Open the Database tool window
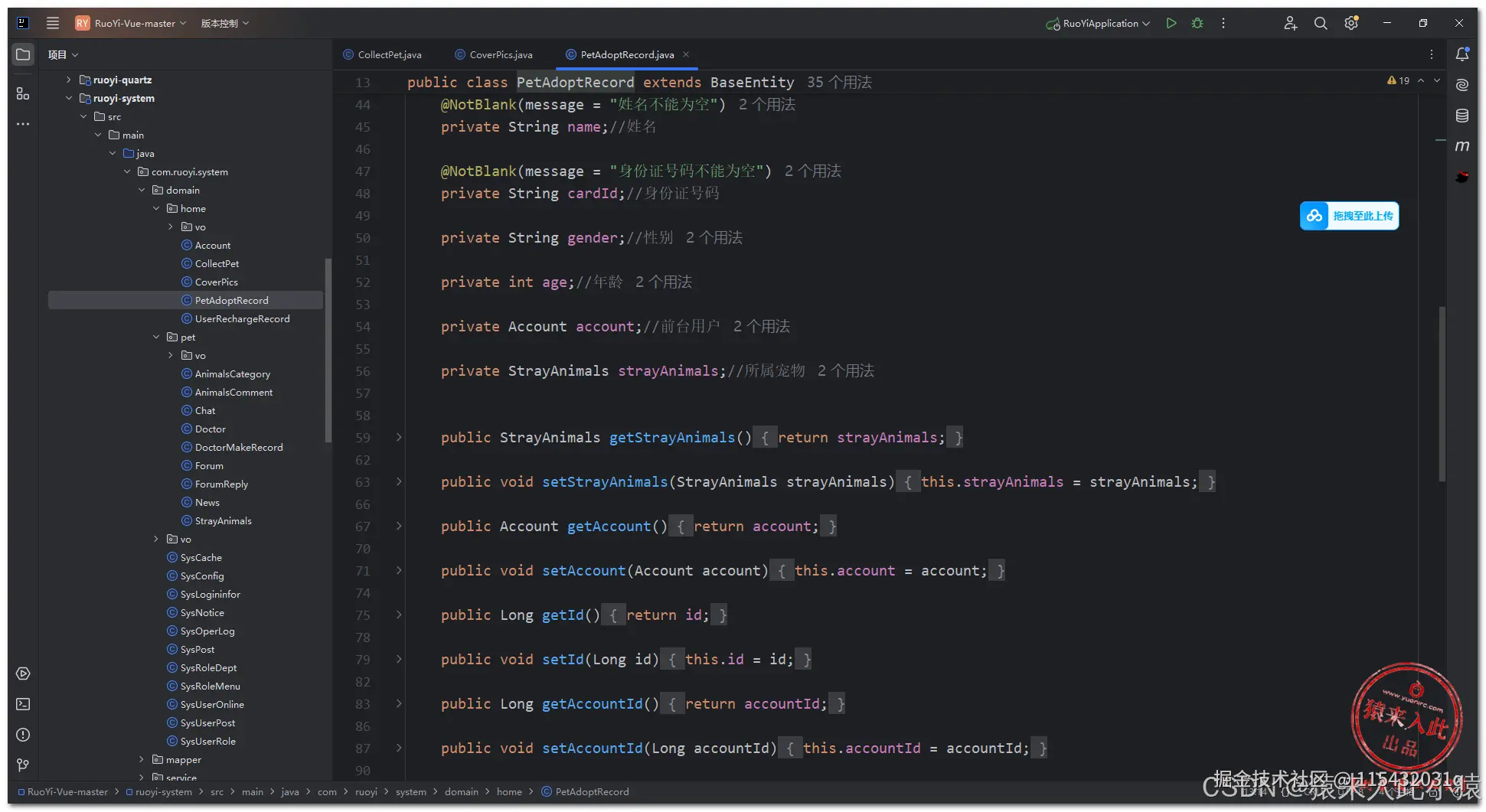The height and width of the screenshot is (812, 1486). click(1462, 116)
